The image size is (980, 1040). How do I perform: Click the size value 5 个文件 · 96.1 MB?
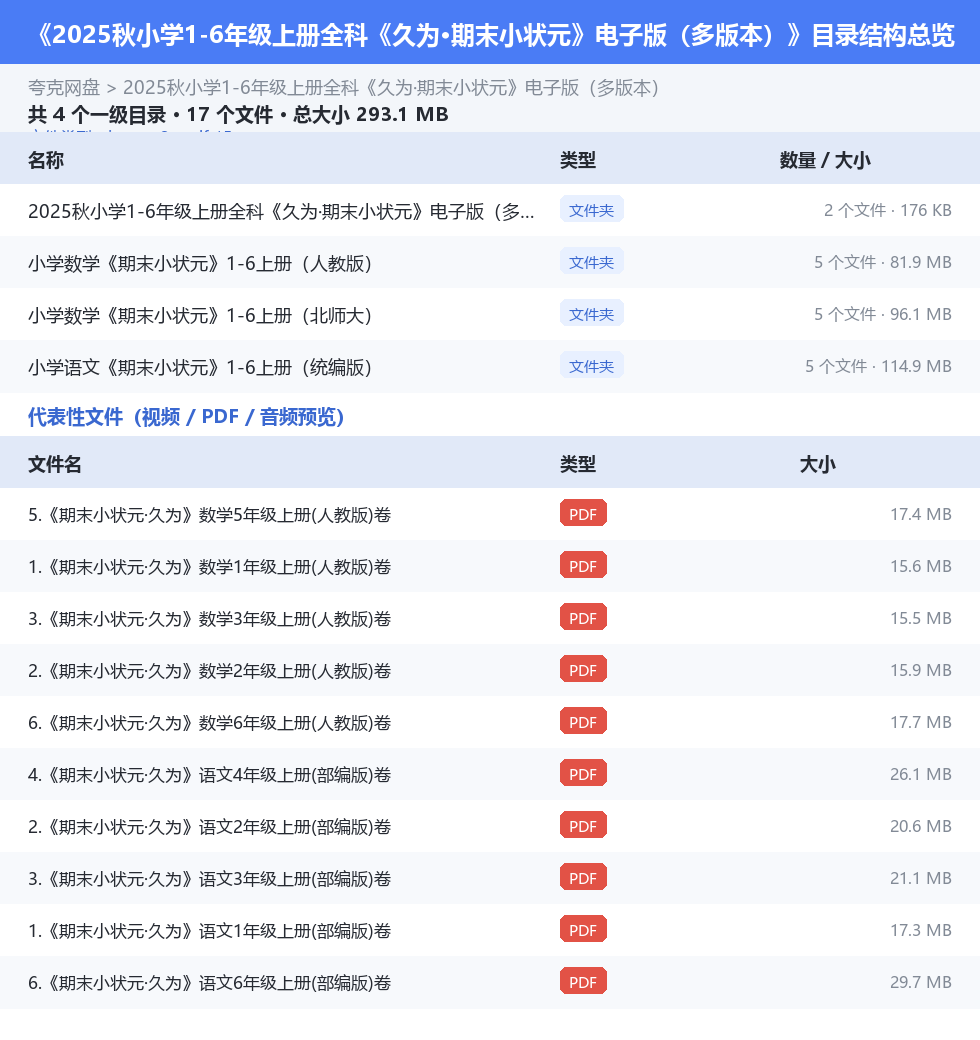883,314
